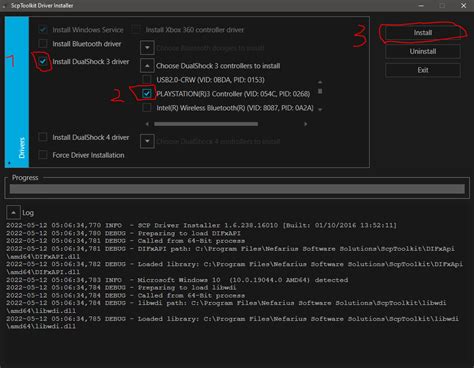Viewport: 474px width, 368px height.
Task: Select the USB2.0-CRW device checkbox
Action: click(147, 80)
